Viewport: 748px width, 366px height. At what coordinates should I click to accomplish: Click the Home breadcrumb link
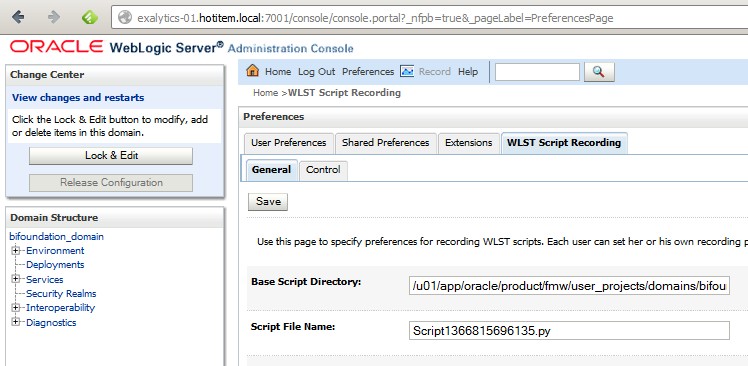[x=265, y=93]
